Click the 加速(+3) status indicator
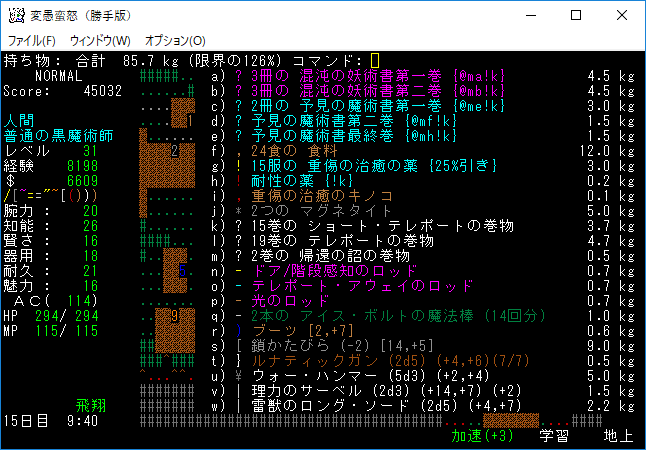Viewport: 646px width, 450px height. tap(482, 436)
